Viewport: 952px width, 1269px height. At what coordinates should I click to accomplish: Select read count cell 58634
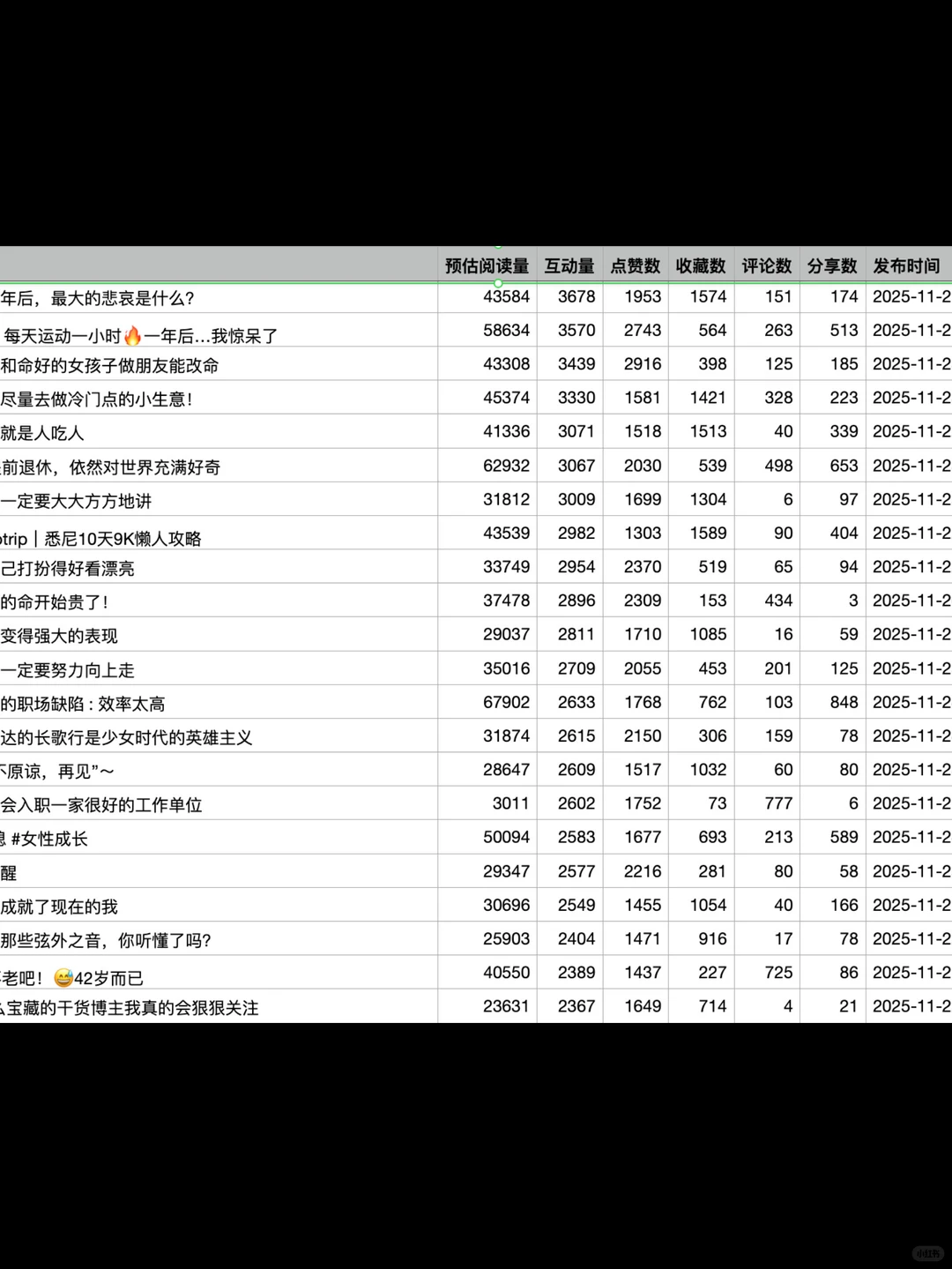click(x=487, y=330)
